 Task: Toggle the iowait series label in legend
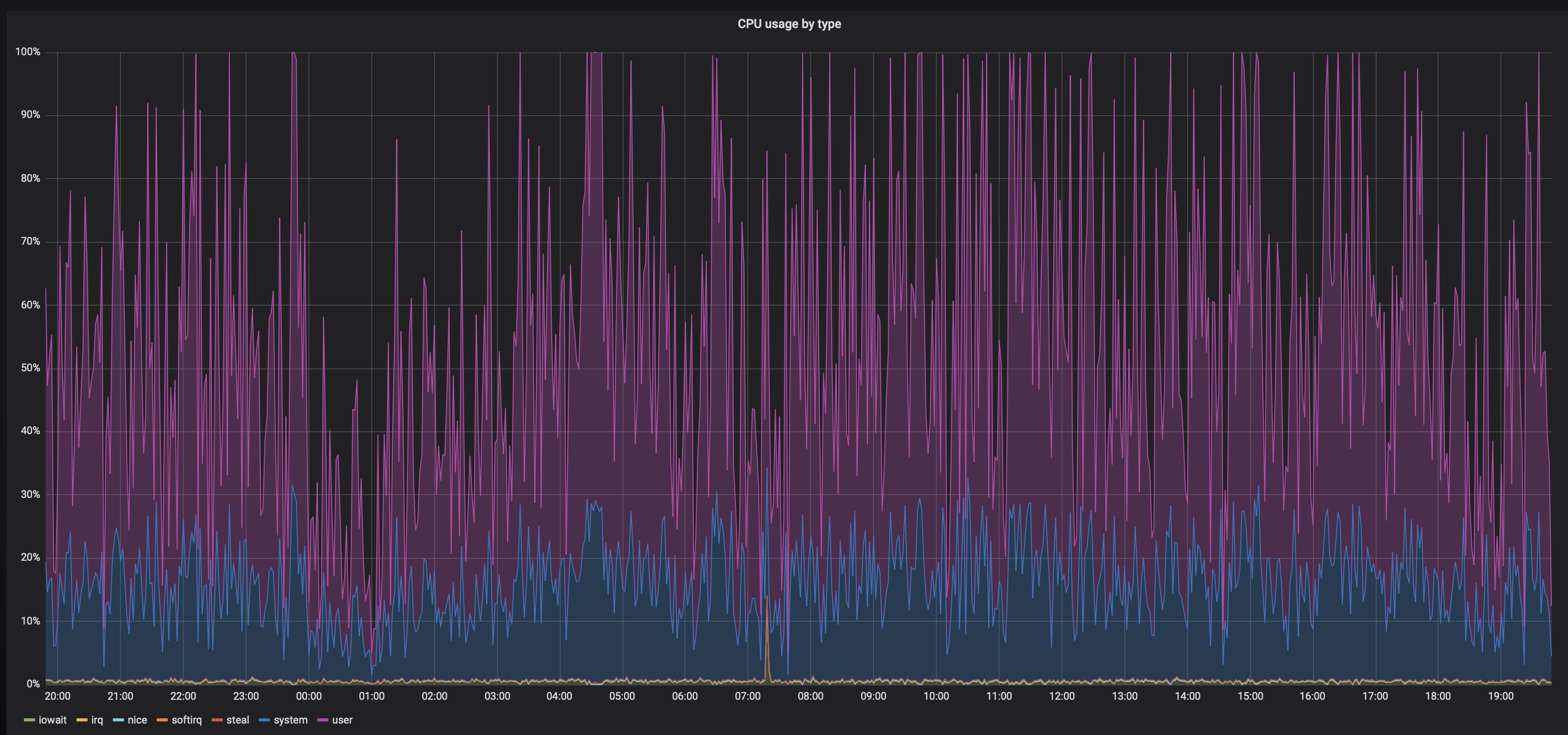point(52,720)
